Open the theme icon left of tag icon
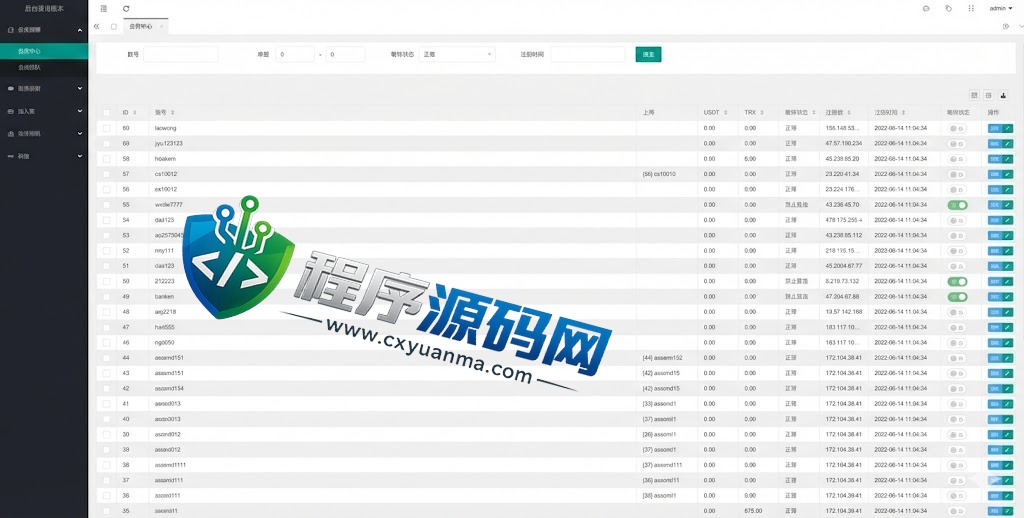 pyautogui.click(x=926, y=8)
